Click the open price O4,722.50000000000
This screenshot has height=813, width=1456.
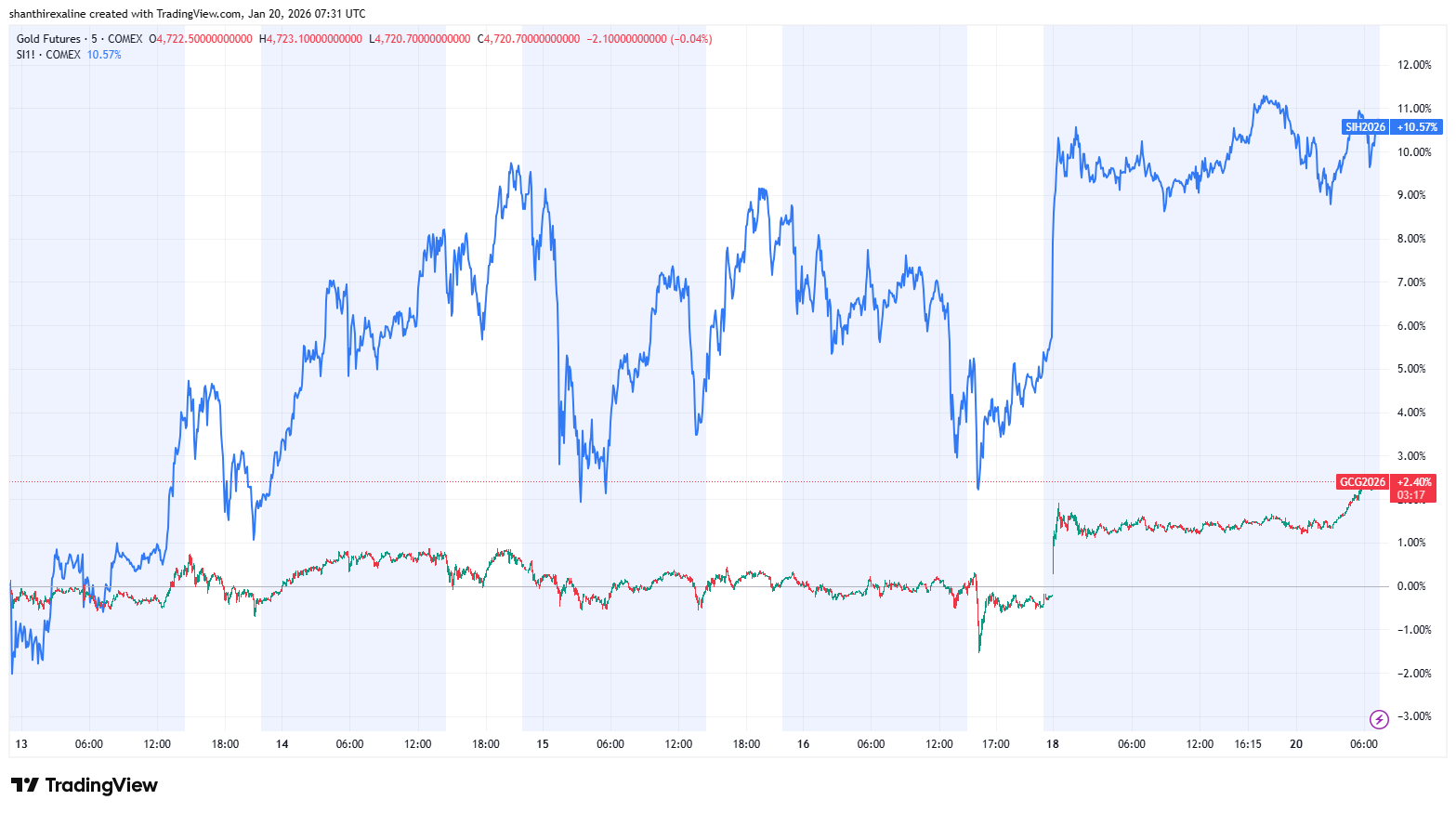tap(201, 39)
